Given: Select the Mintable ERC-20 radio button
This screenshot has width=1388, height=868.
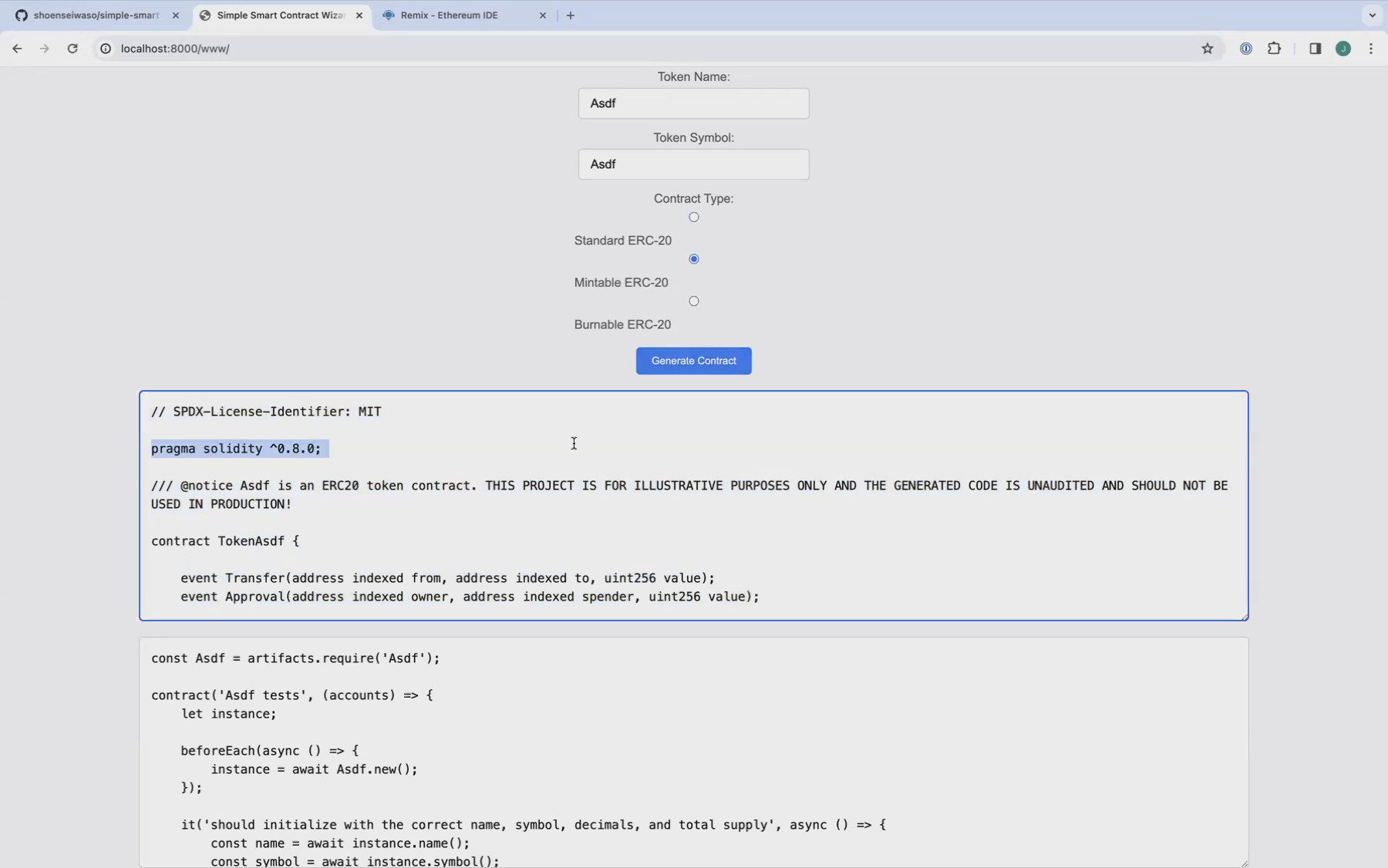Looking at the screenshot, I should [693, 259].
